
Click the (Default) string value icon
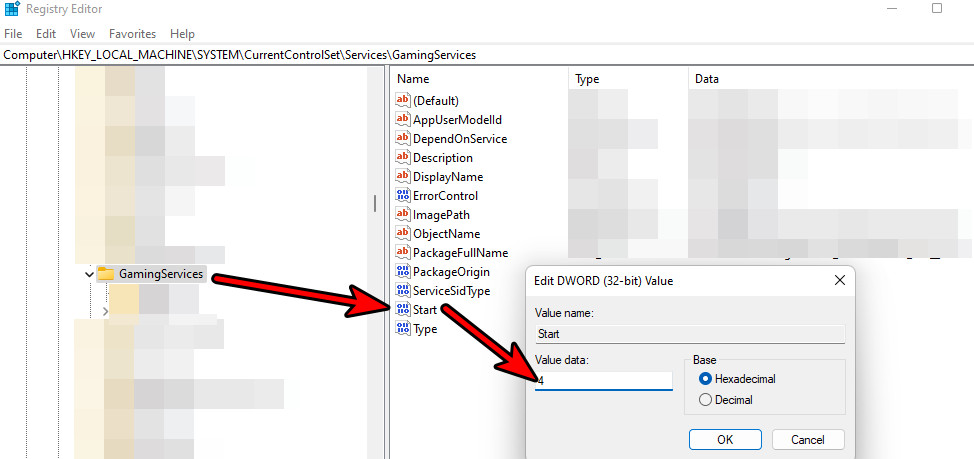(x=403, y=100)
